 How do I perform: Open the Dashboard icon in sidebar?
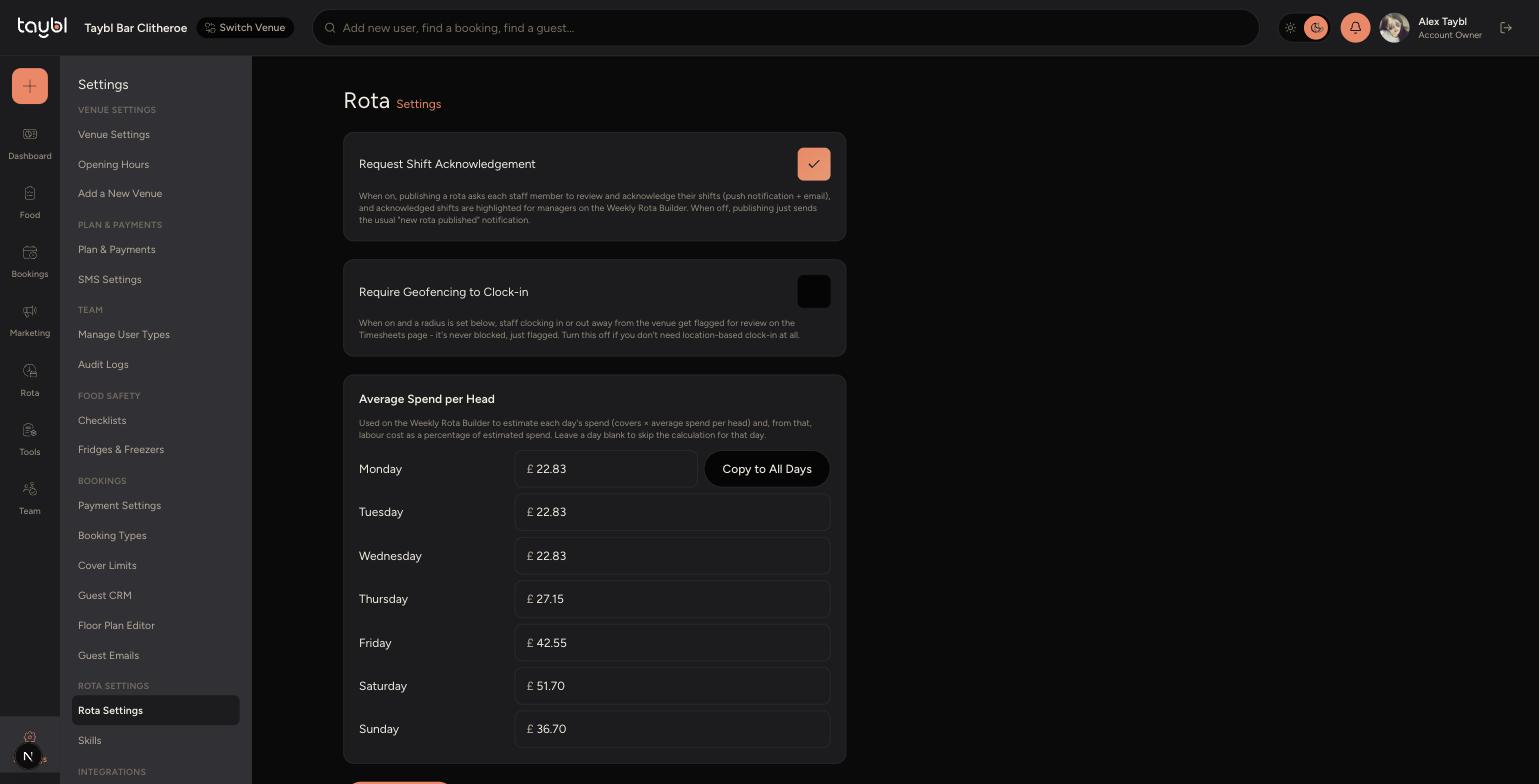(x=30, y=135)
